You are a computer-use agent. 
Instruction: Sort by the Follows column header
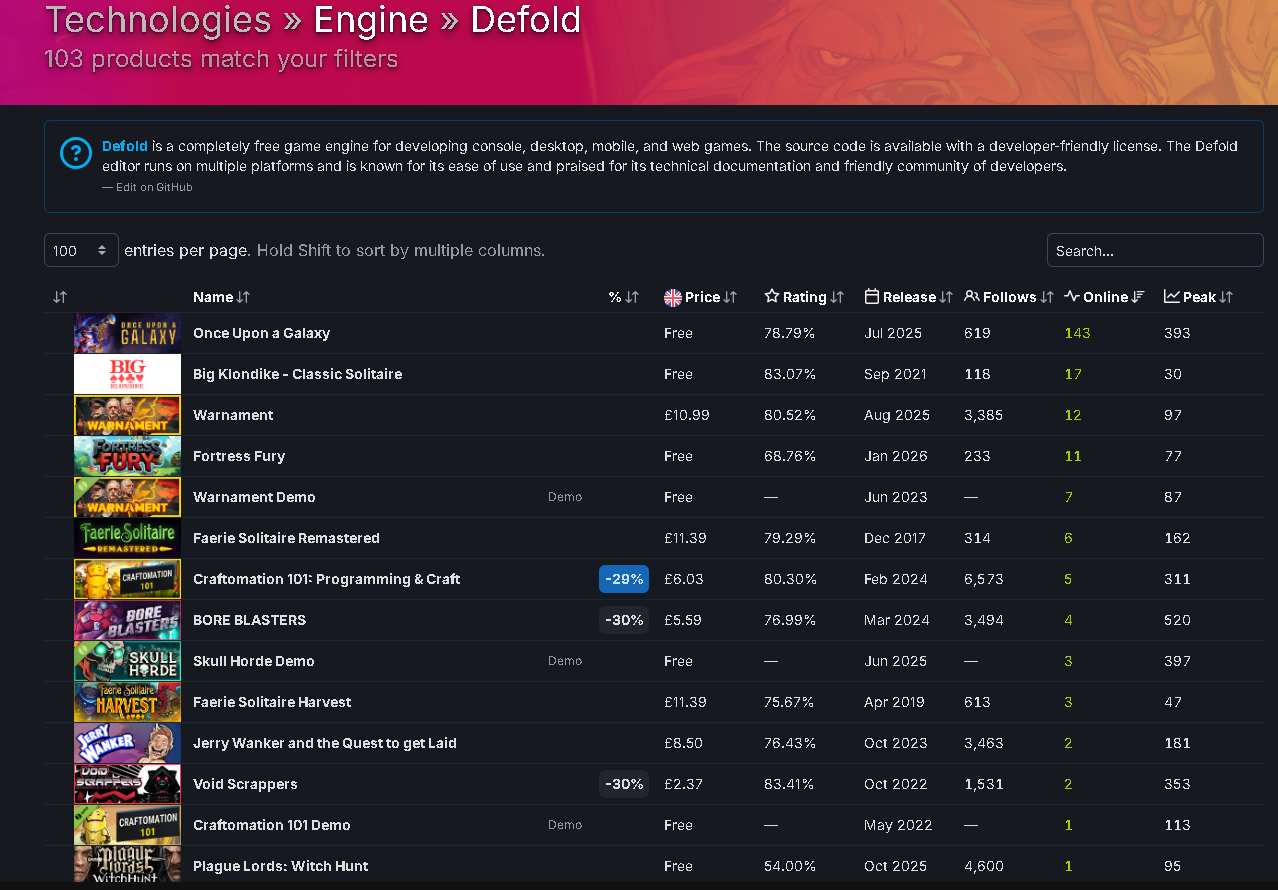click(1009, 297)
